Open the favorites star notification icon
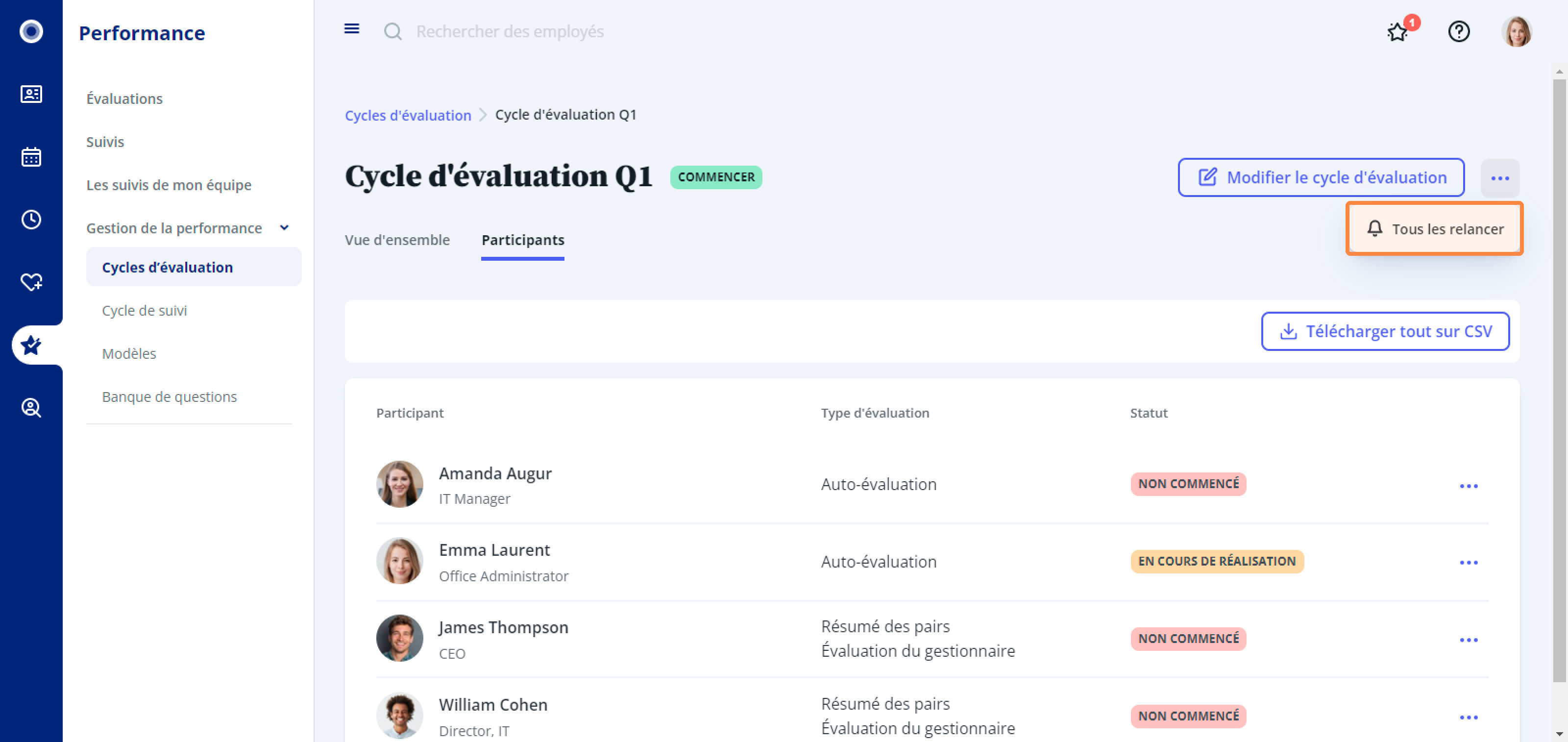This screenshot has height=742, width=1568. [x=1397, y=32]
